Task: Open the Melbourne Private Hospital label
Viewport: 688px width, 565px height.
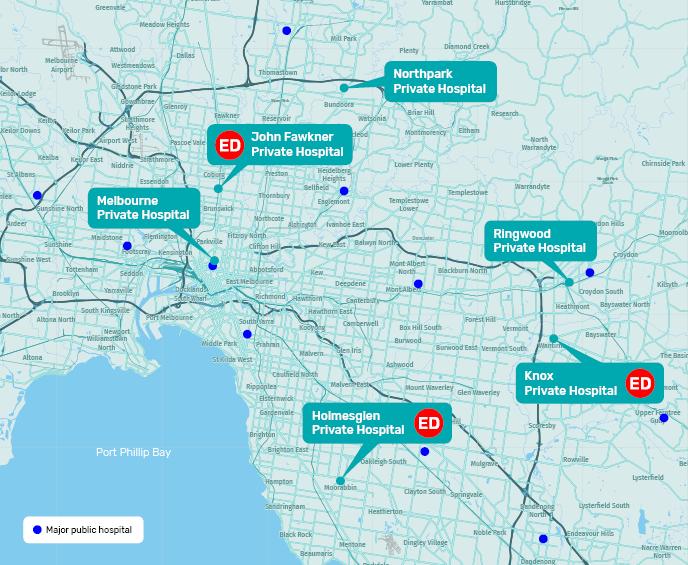Action: 143,207
